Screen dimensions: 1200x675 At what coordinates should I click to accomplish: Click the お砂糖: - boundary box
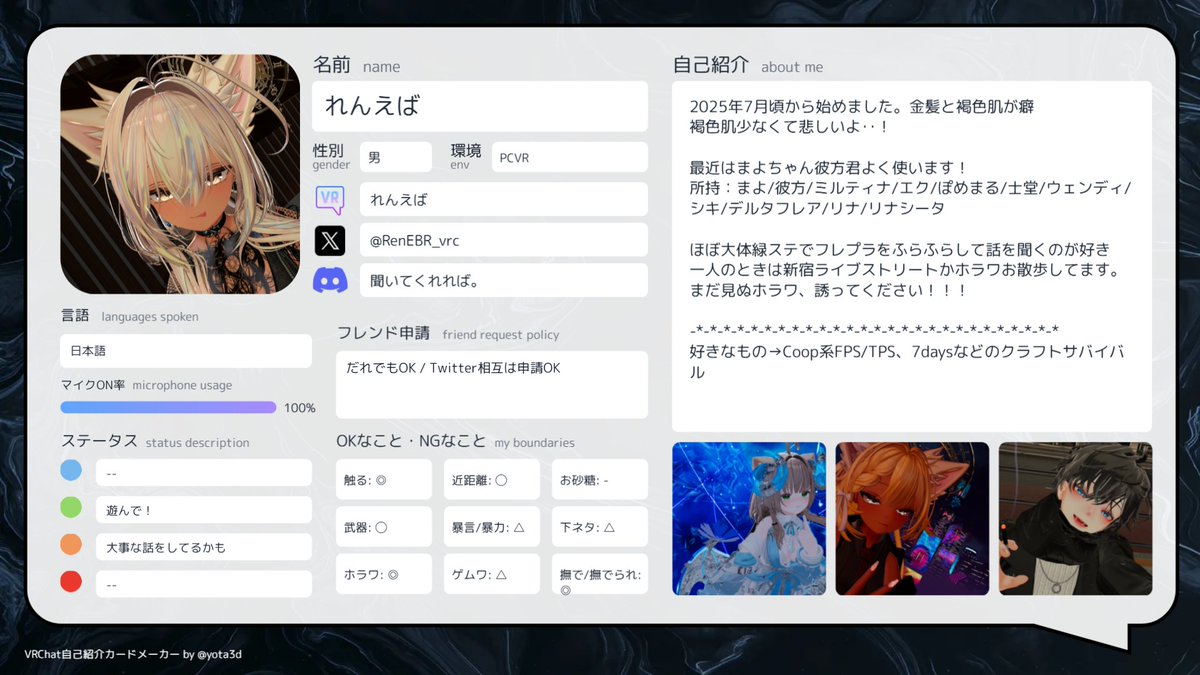(600, 479)
